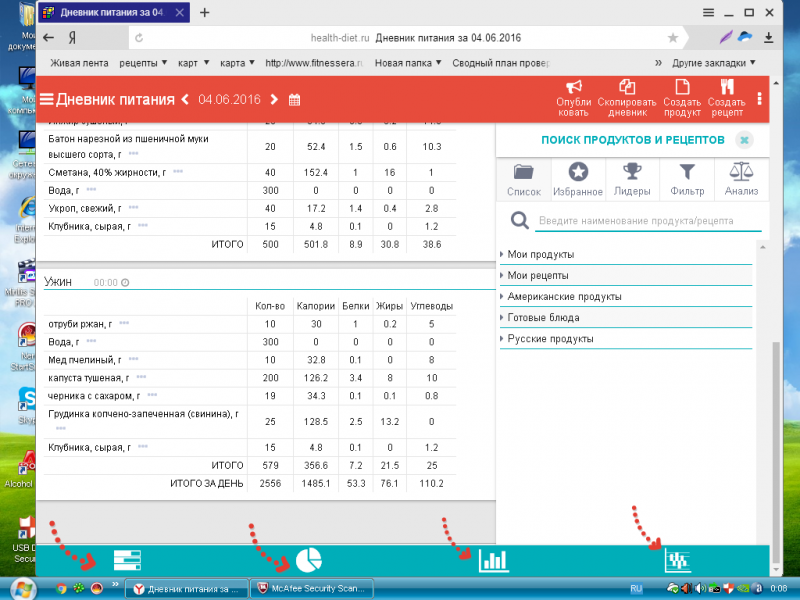Go to next day with right arrow
Screen dimensions: 800x600
[x=270, y=99]
